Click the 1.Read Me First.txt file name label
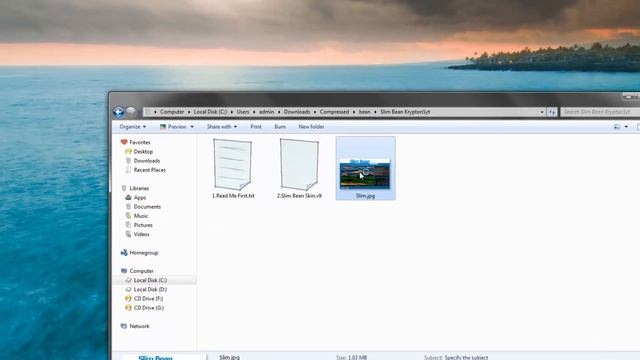 [233, 196]
